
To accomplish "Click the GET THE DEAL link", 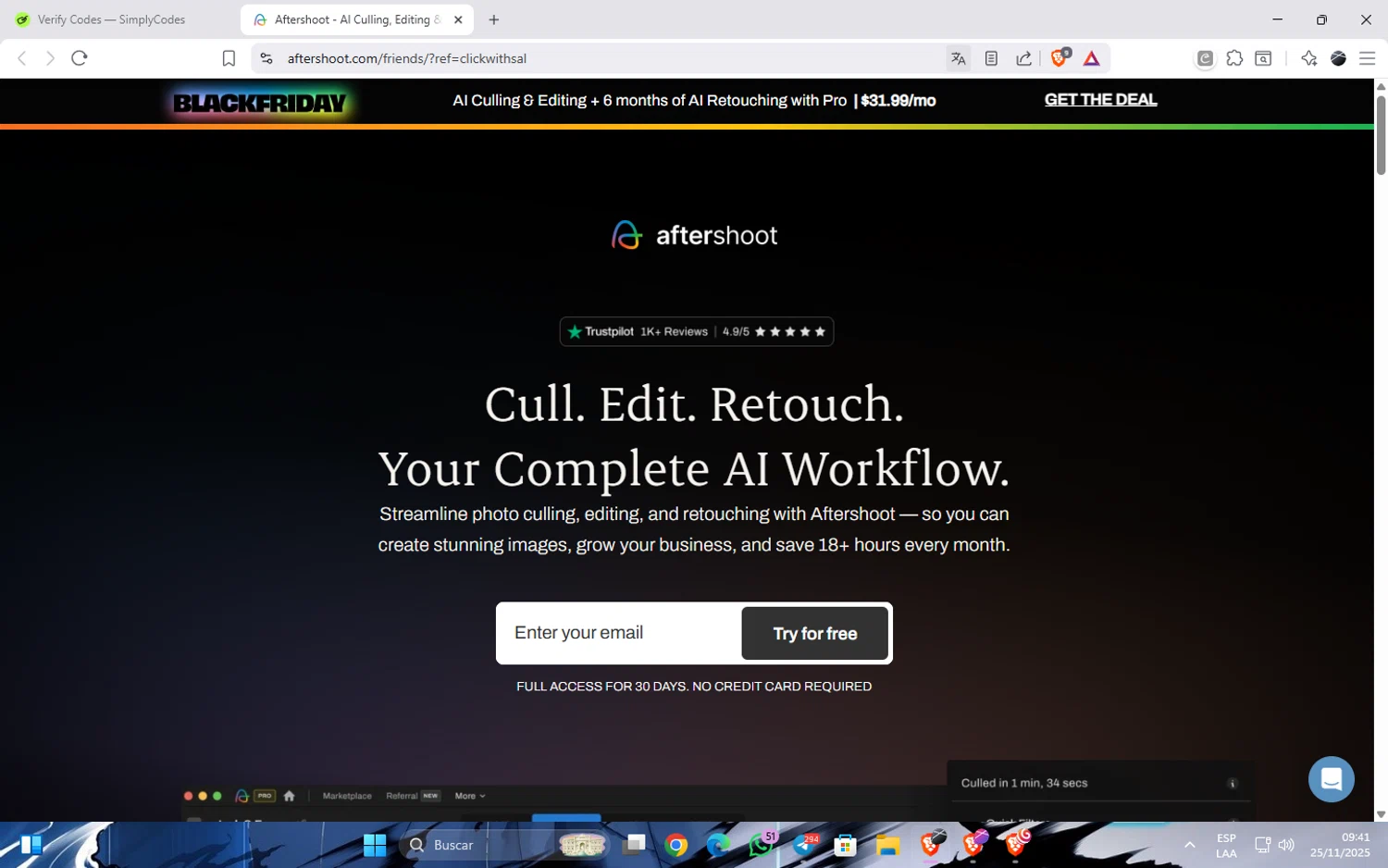I will 1100,100.
